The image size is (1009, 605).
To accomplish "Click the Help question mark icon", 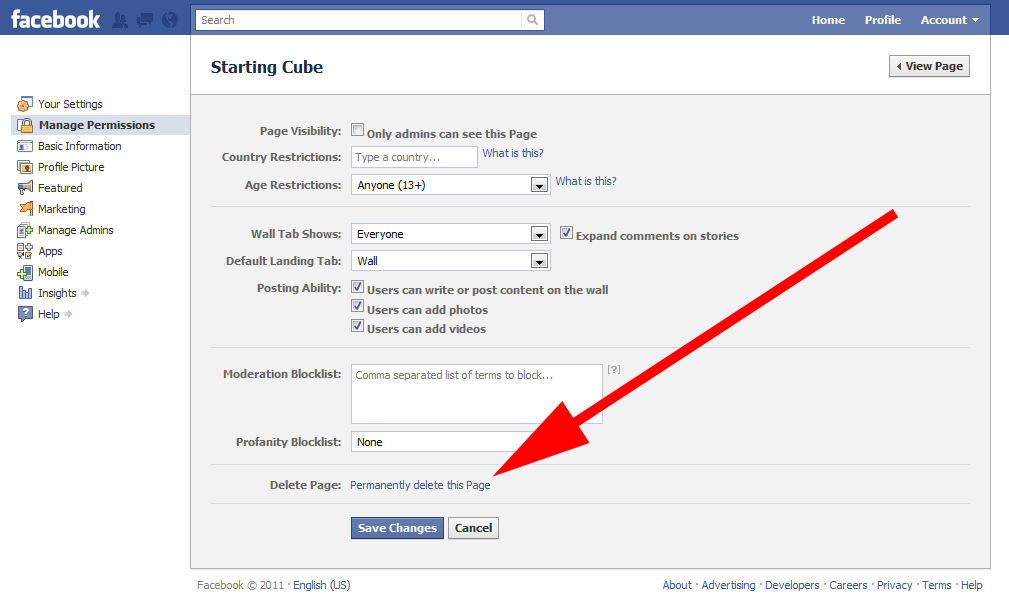I will (x=25, y=314).
